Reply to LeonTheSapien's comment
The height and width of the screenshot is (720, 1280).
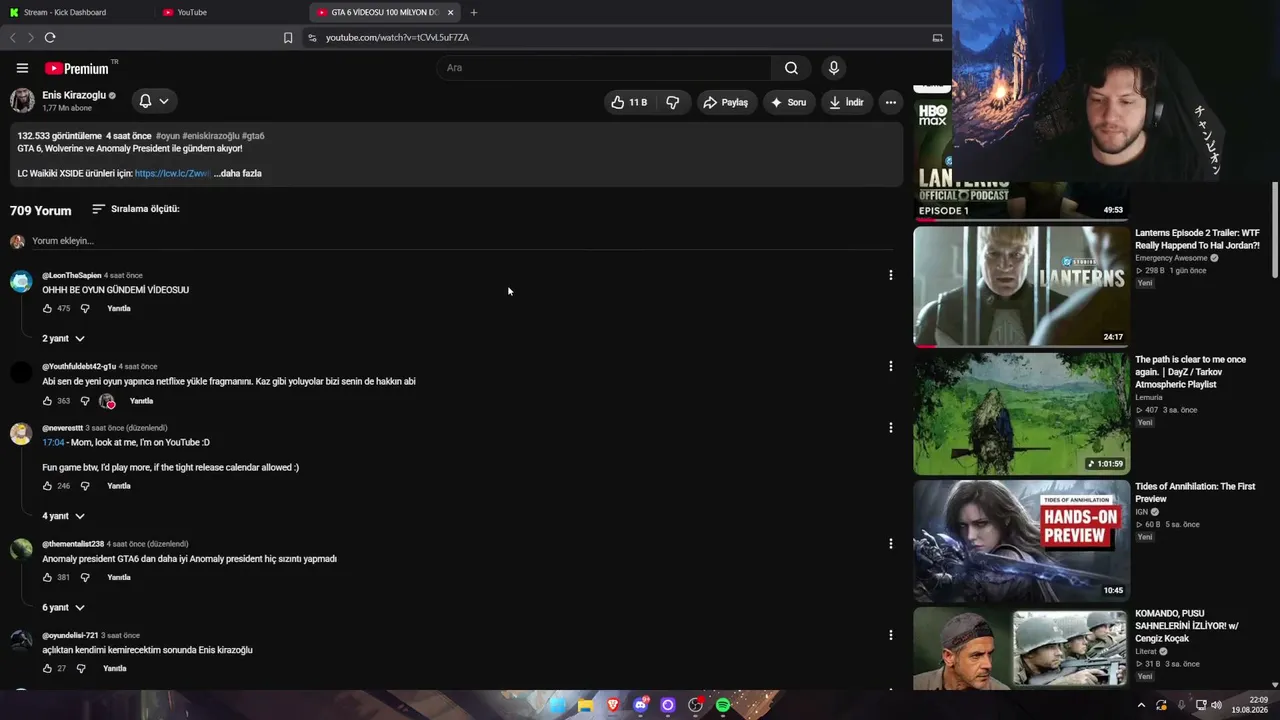click(119, 309)
